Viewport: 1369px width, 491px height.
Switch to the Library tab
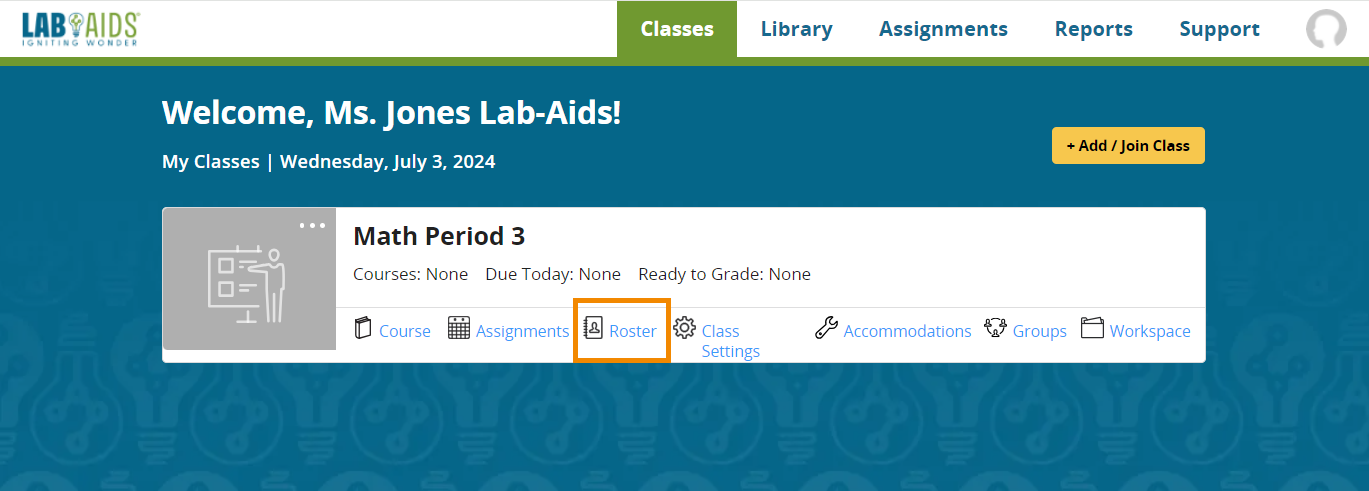796,29
